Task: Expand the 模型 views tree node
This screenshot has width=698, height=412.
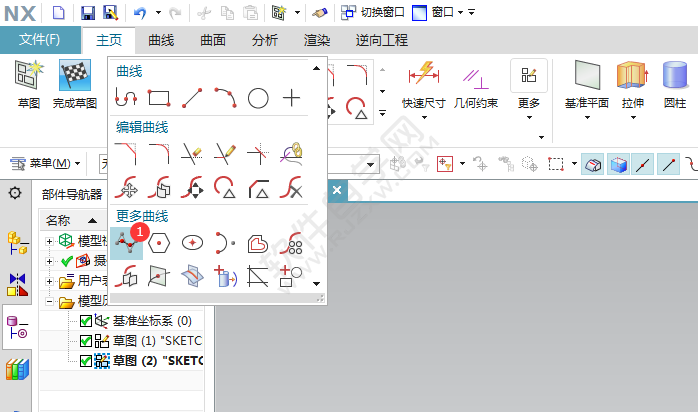Action: tap(49, 241)
